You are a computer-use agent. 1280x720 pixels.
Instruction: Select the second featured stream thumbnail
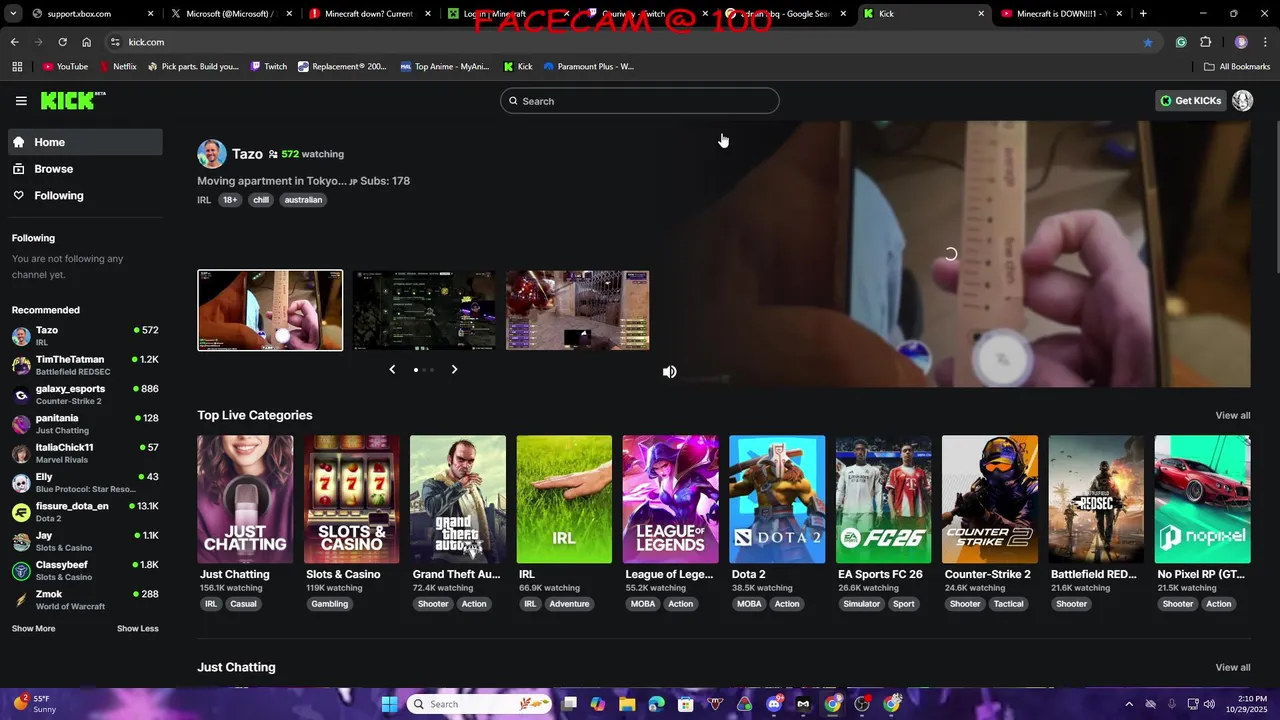pyautogui.click(x=424, y=310)
